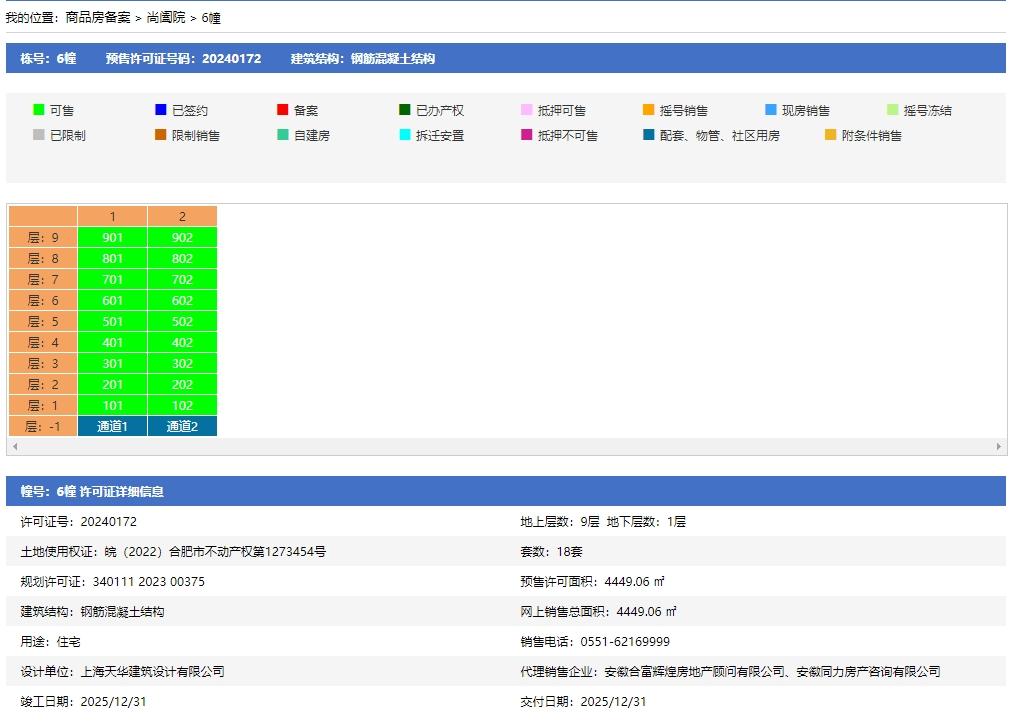
Task: View unit 201 cell
Action: click(112, 384)
